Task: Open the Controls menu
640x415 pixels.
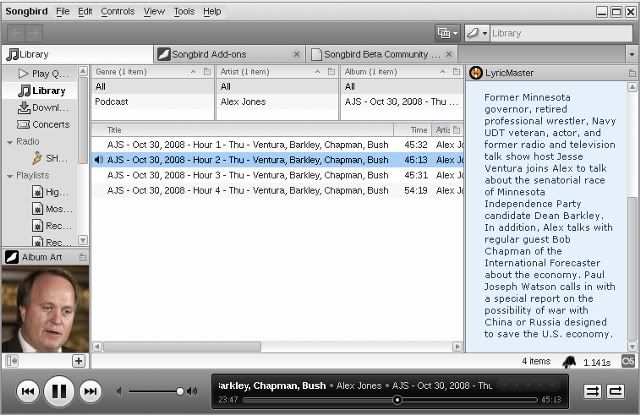Action: (x=118, y=11)
